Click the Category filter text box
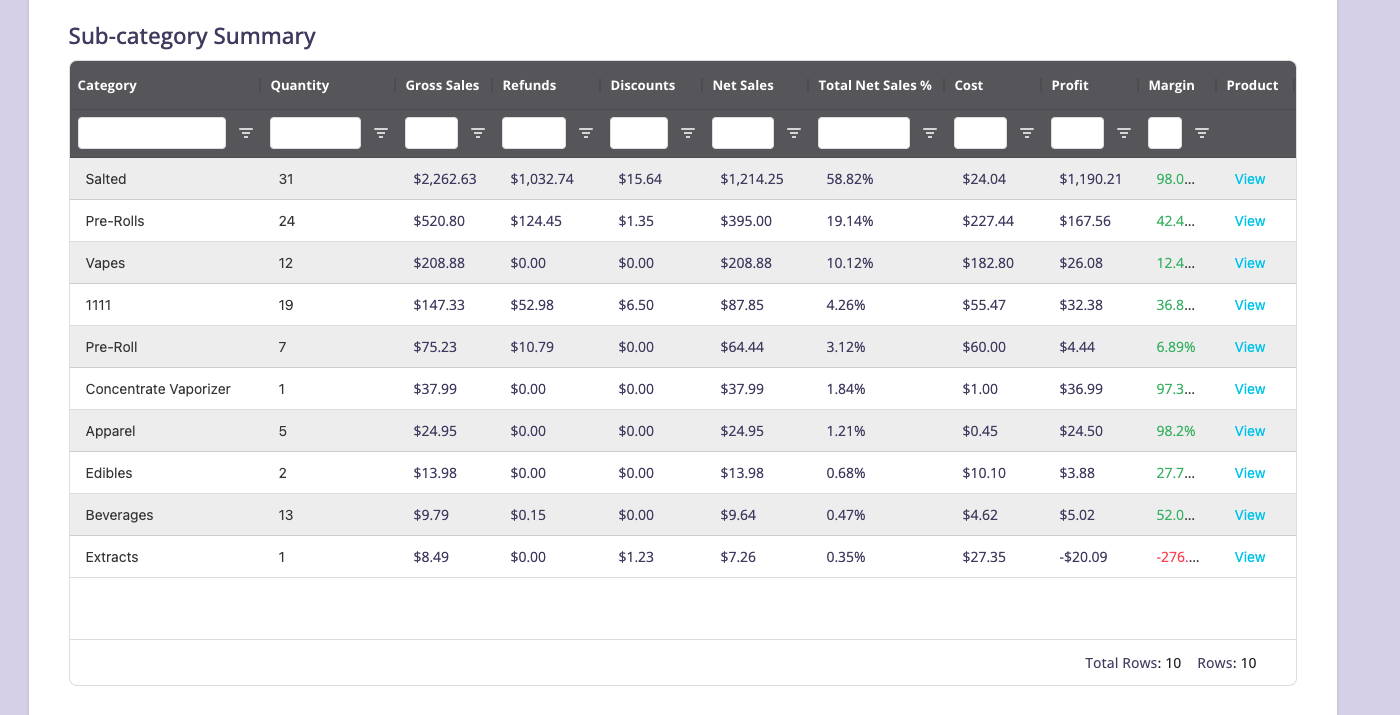This screenshot has height=715, width=1400. pos(152,133)
